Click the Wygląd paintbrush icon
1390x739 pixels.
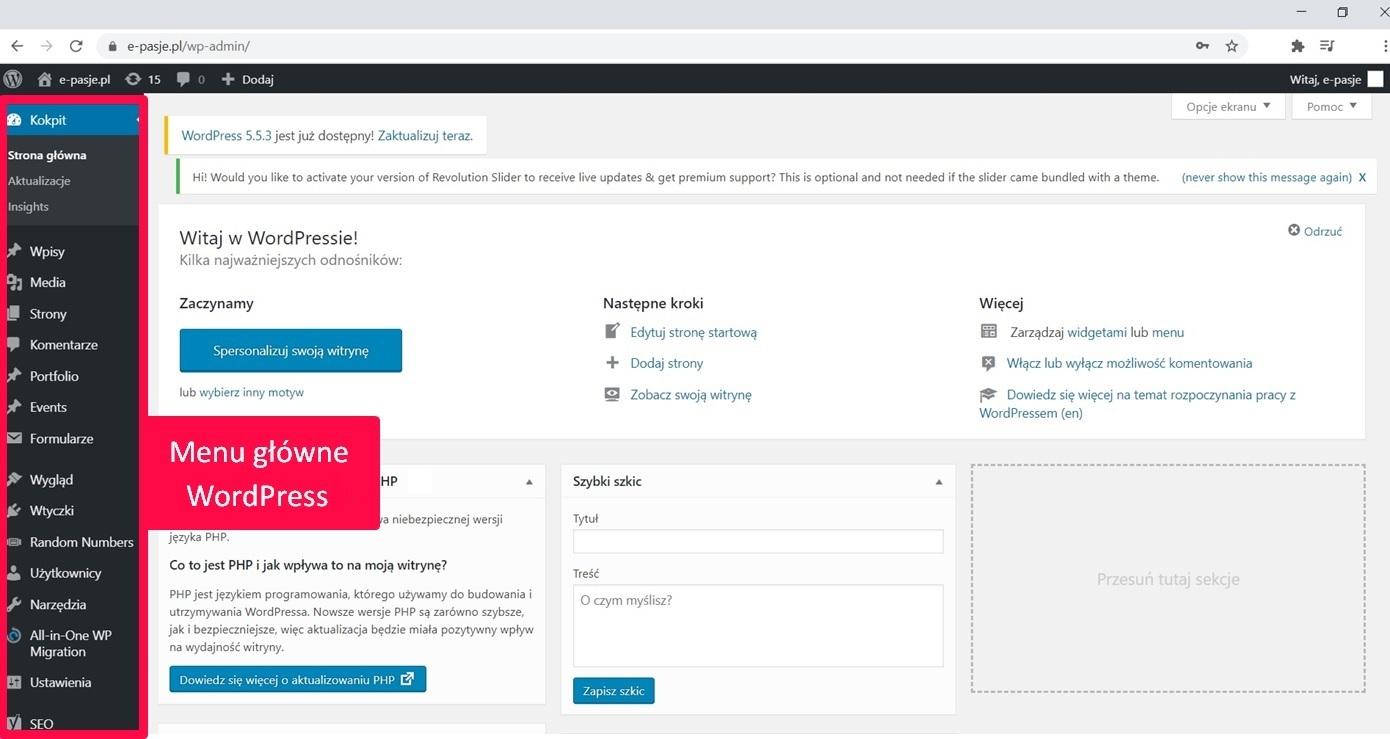click(x=16, y=479)
